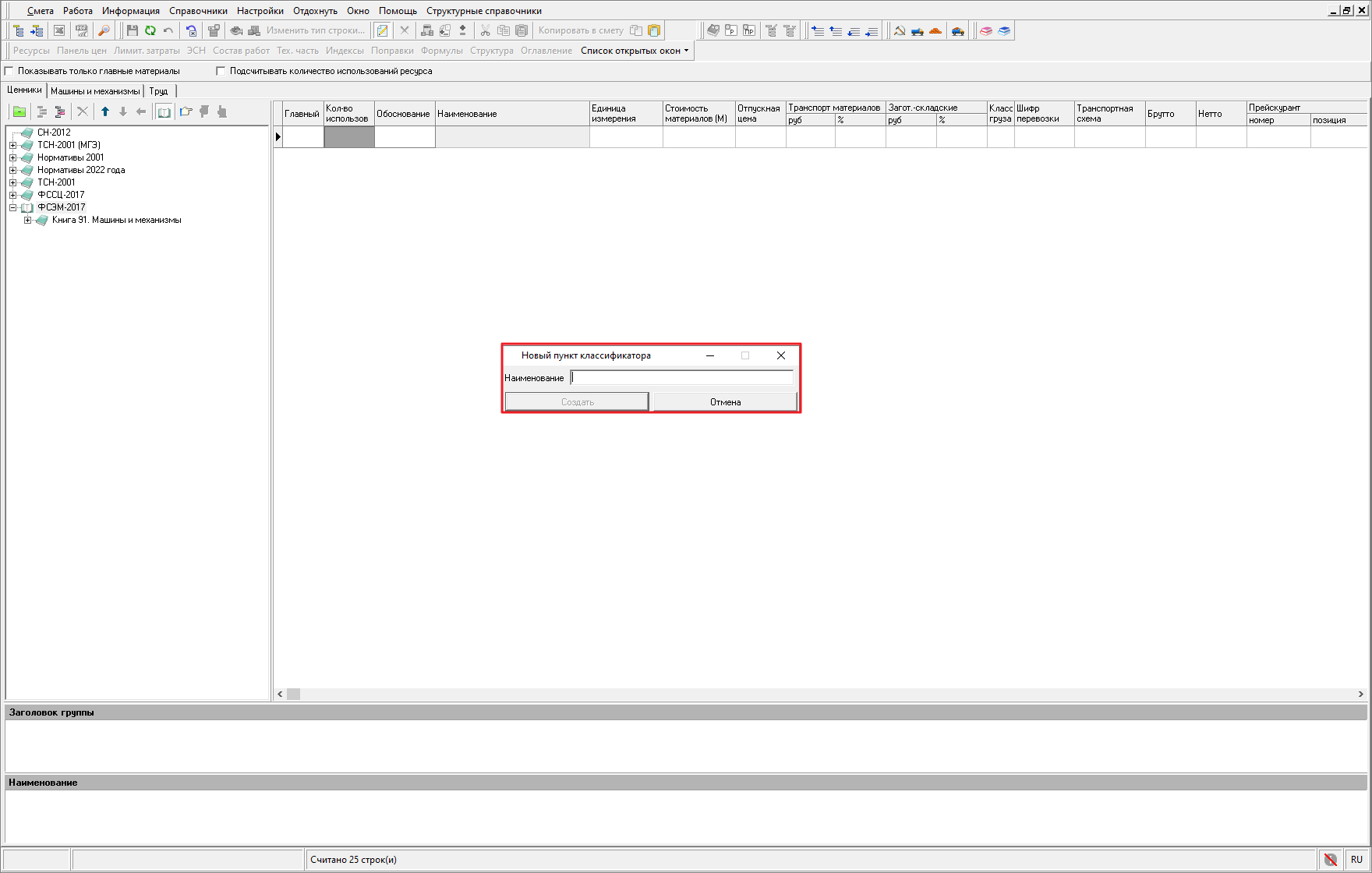Click the magnifier search icon in toolbar
Viewport: 1372px width, 873px height.
point(104,30)
